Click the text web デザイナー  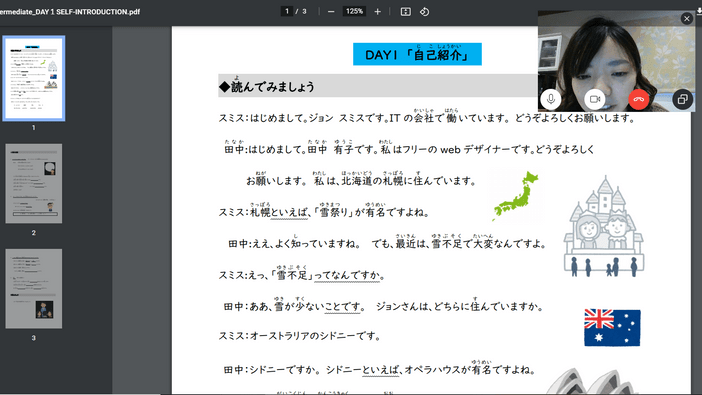click(x=475, y=150)
